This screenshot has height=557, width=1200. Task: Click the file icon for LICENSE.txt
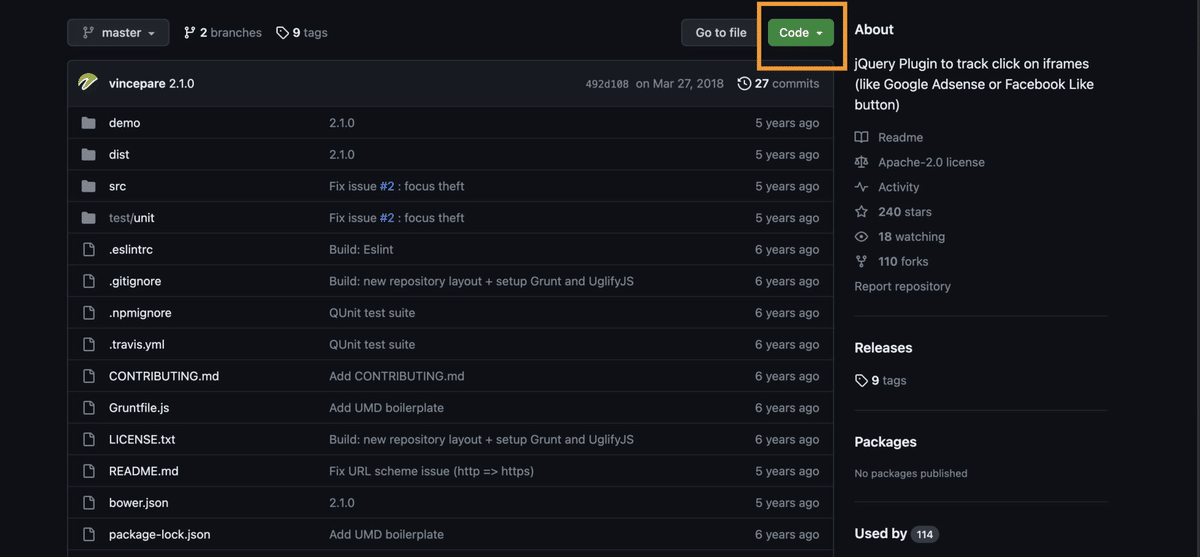click(88, 440)
